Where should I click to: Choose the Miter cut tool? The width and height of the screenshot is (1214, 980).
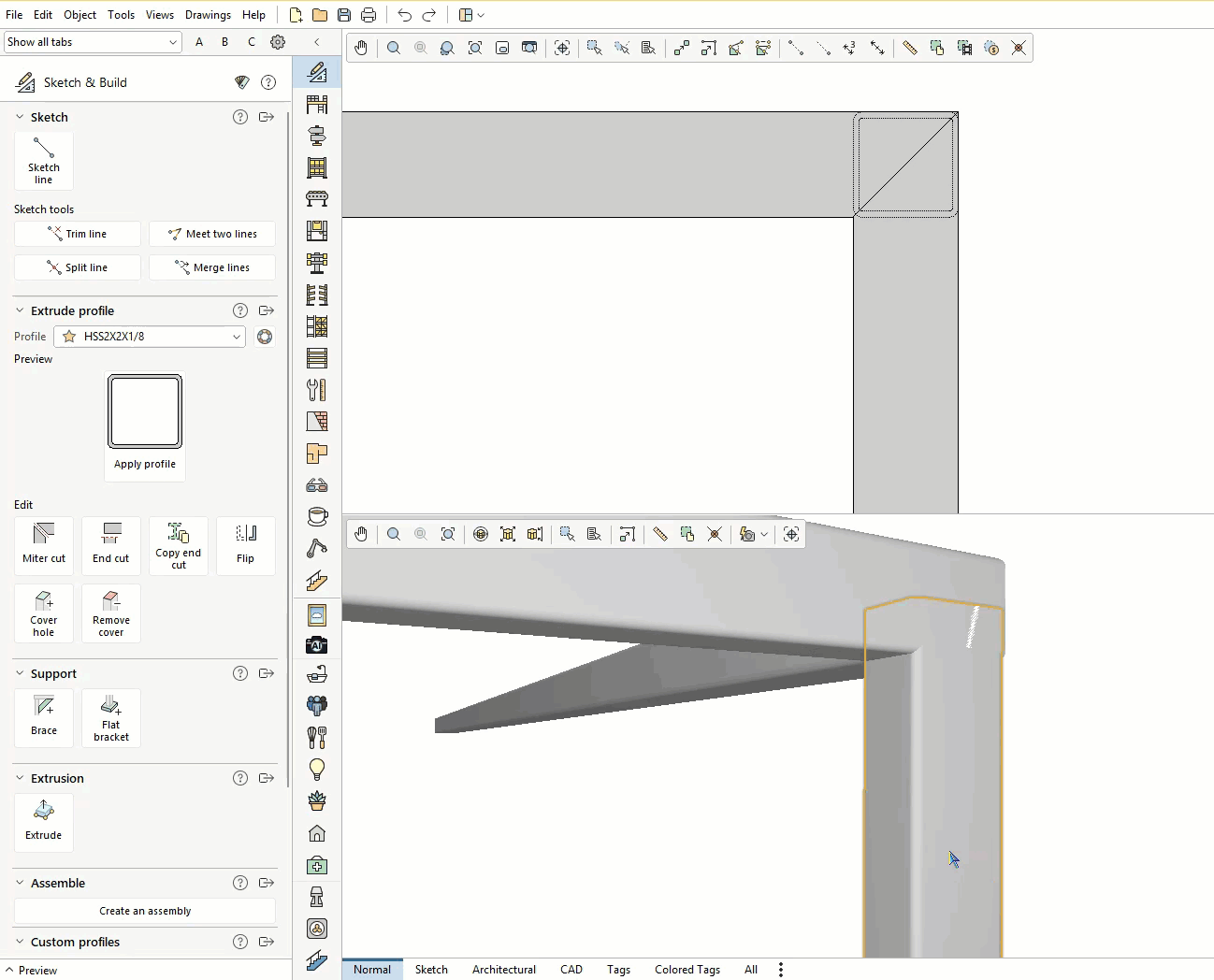click(44, 546)
